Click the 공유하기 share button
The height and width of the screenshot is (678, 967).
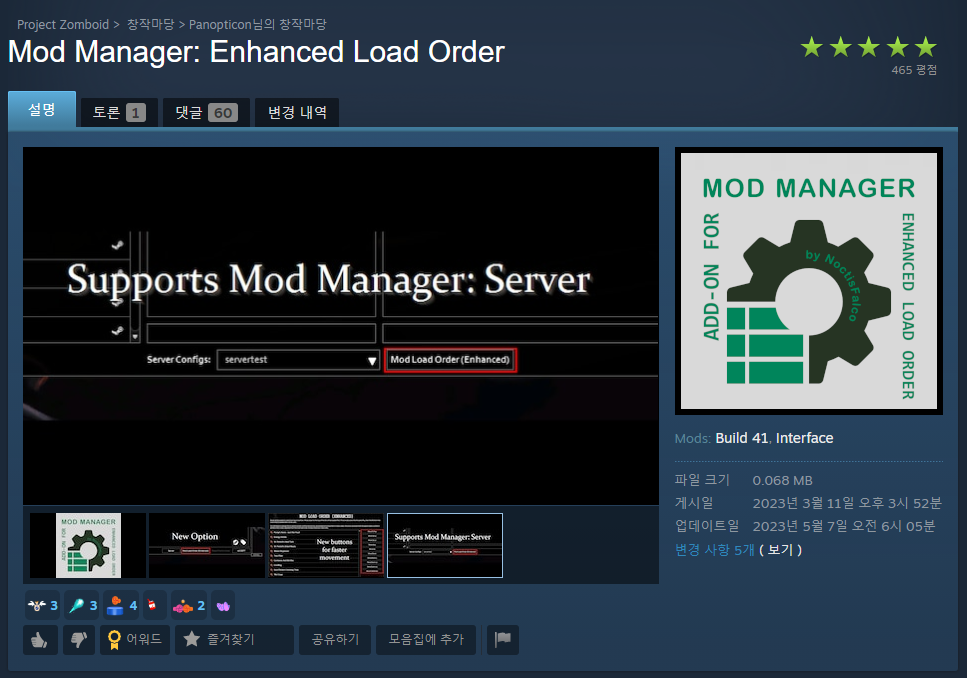coord(335,640)
